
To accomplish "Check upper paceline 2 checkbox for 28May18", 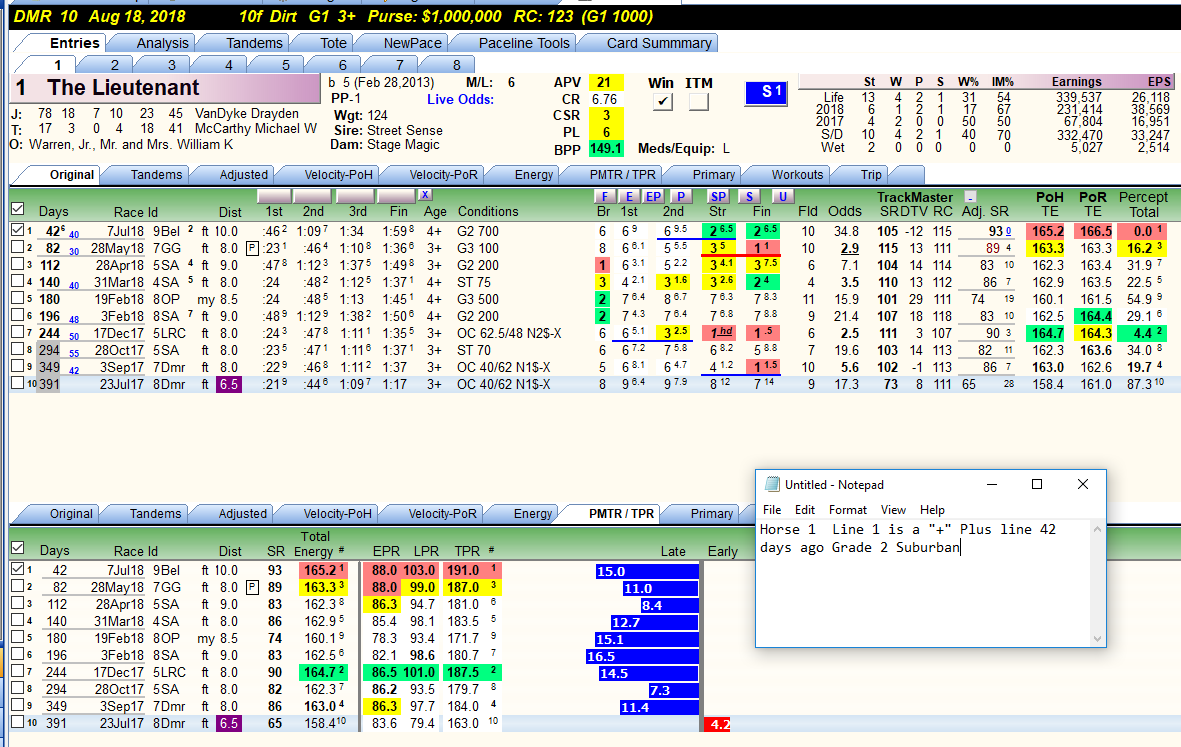I will point(18,247).
